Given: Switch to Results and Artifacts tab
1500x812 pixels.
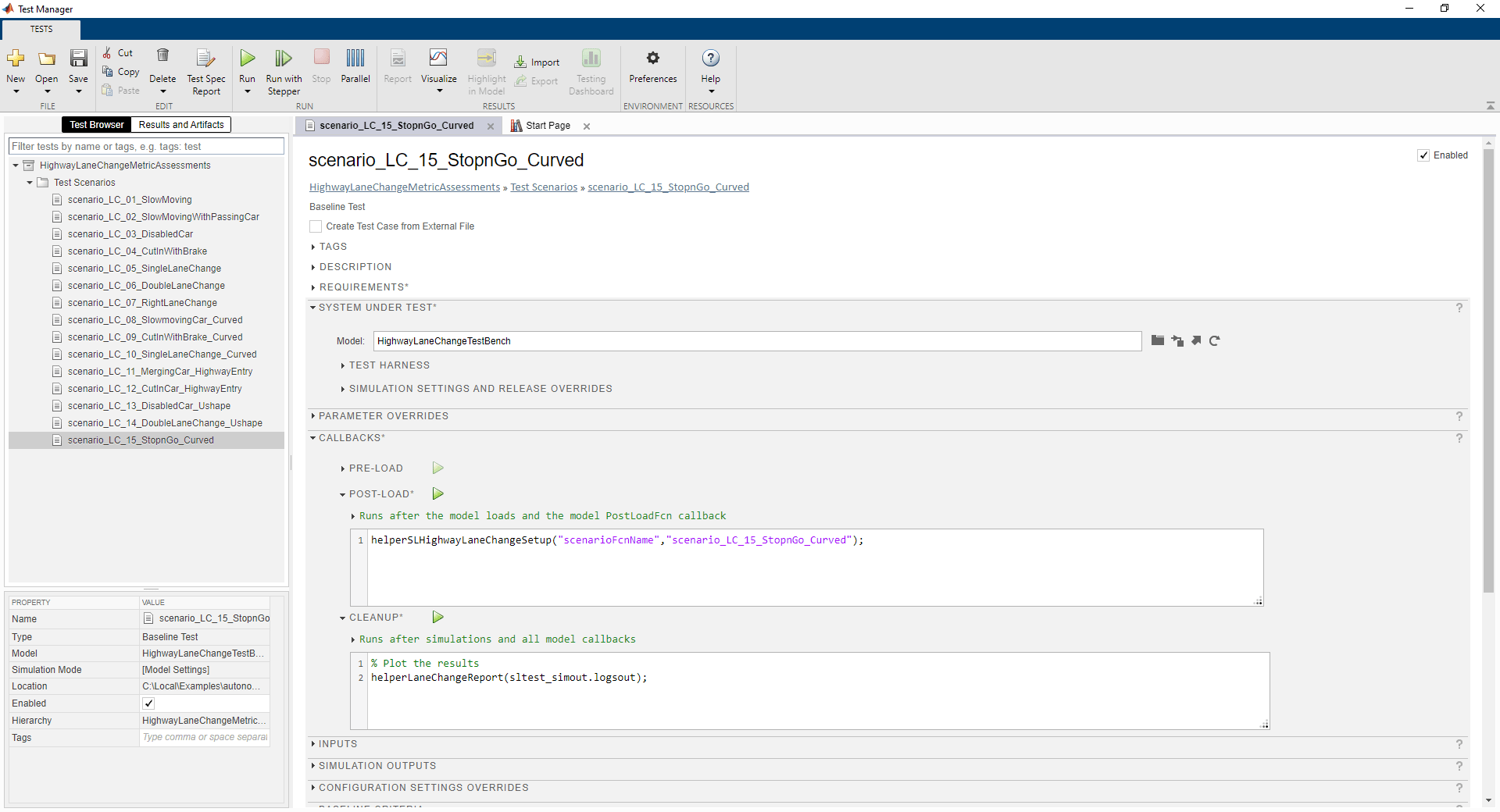Looking at the screenshot, I should pos(181,125).
